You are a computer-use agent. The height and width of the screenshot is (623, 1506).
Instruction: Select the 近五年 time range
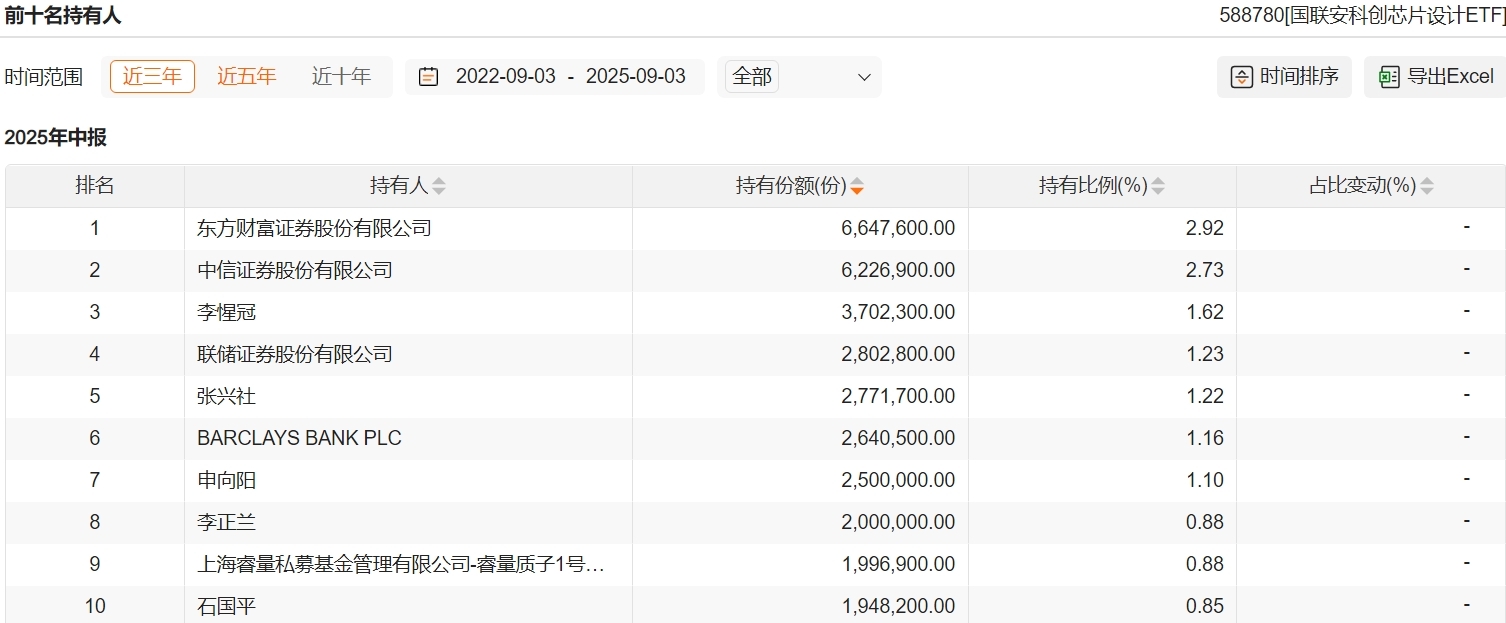click(x=246, y=76)
